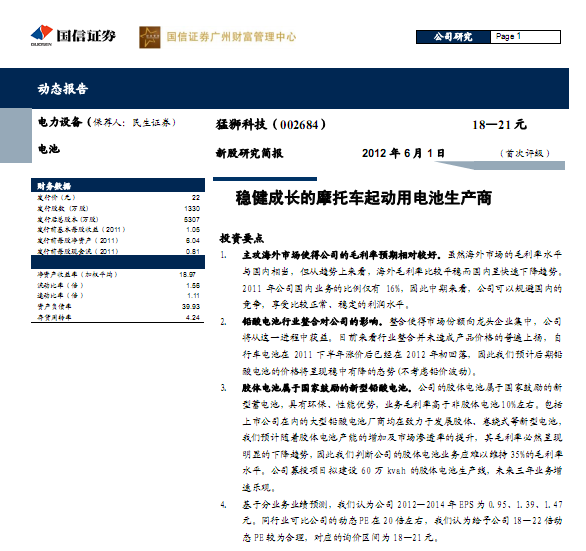The image size is (586, 551).
Task: Click the Page 1 indicator box
Action: (x=525, y=37)
